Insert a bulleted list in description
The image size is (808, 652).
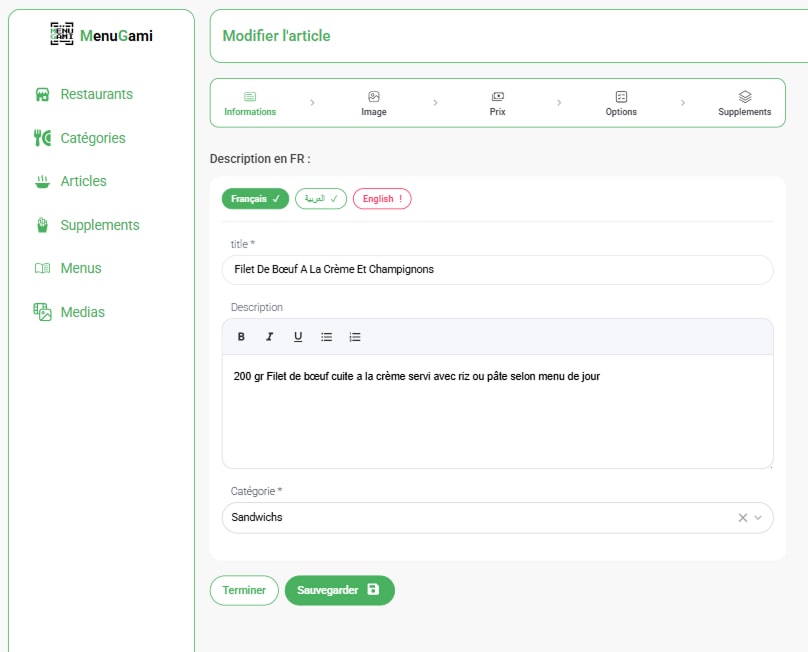tap(326, 337)
